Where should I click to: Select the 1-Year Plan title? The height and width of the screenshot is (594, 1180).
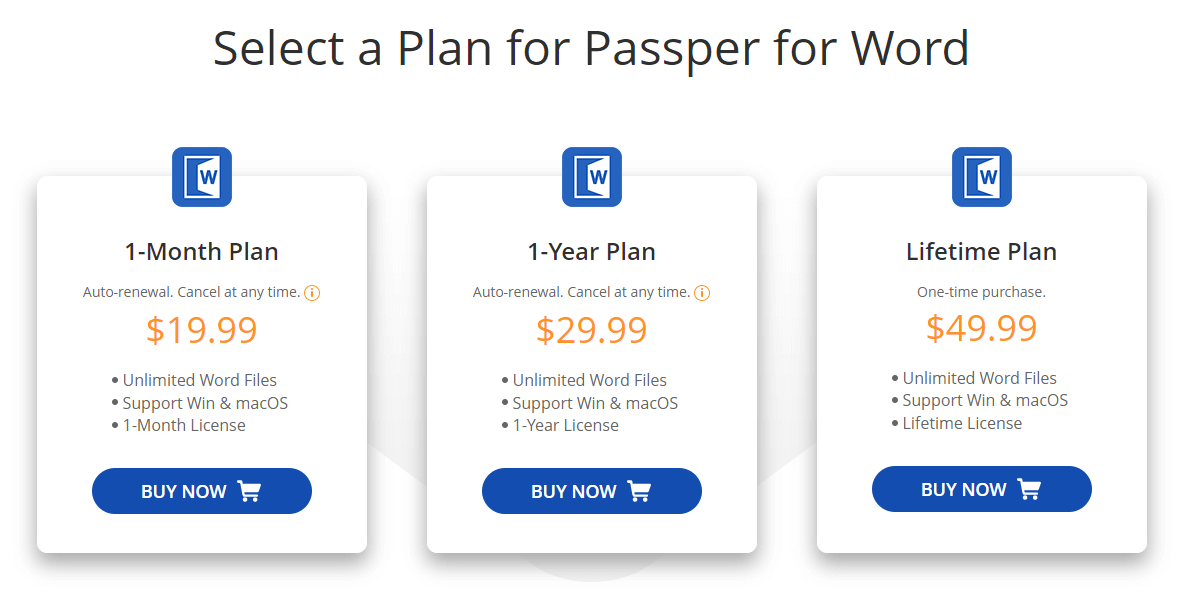coord(592,251)
